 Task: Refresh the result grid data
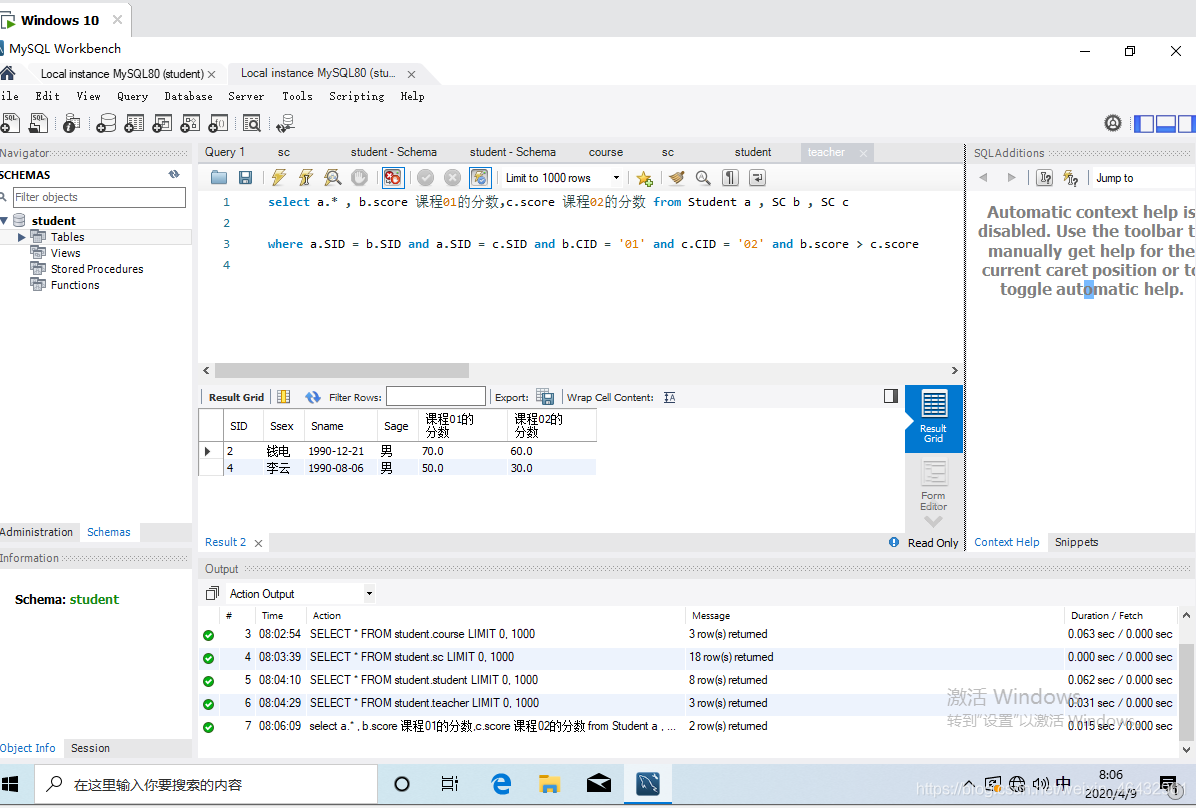pos(313,397)
